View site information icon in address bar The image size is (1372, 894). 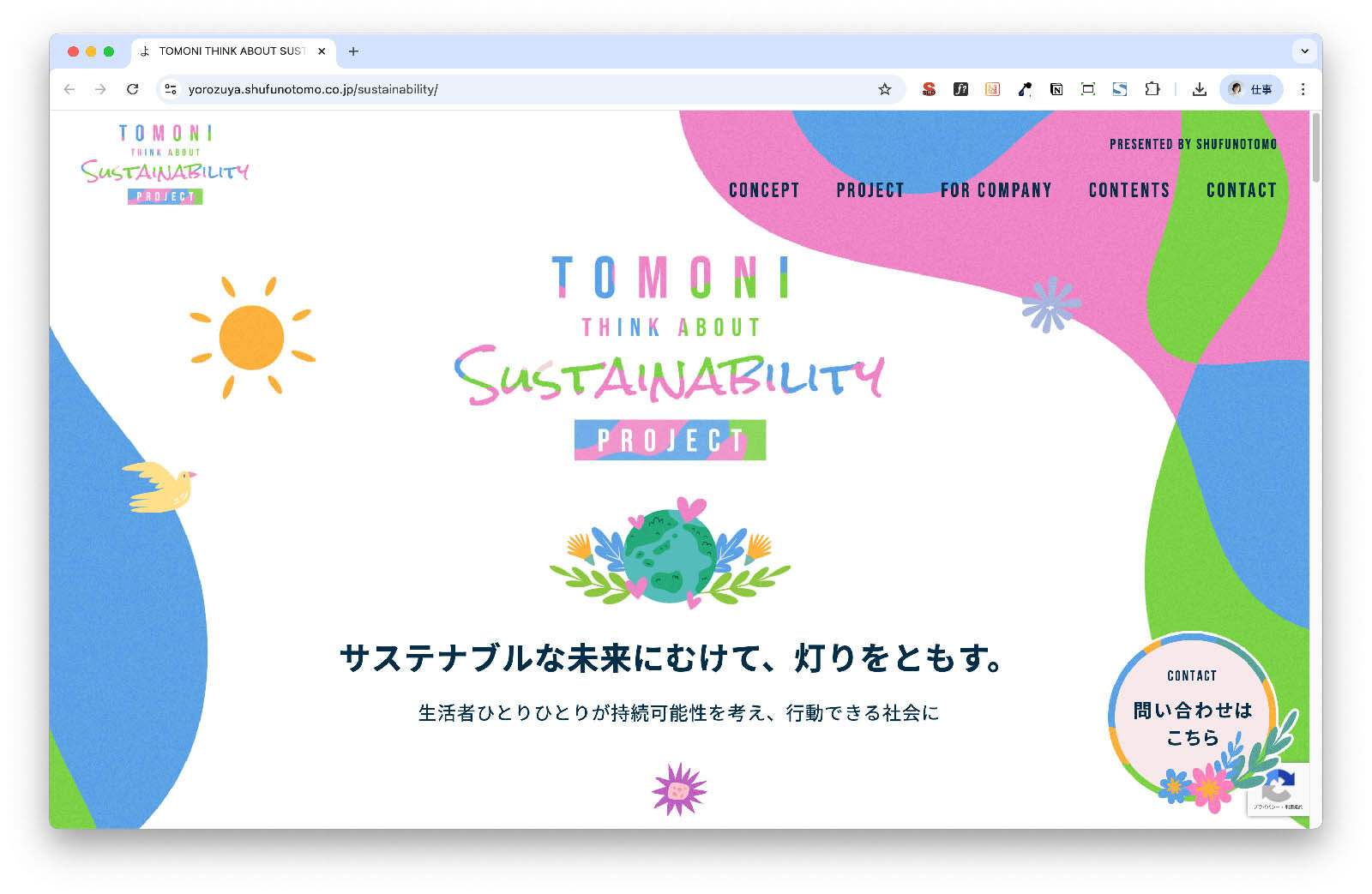171,89
